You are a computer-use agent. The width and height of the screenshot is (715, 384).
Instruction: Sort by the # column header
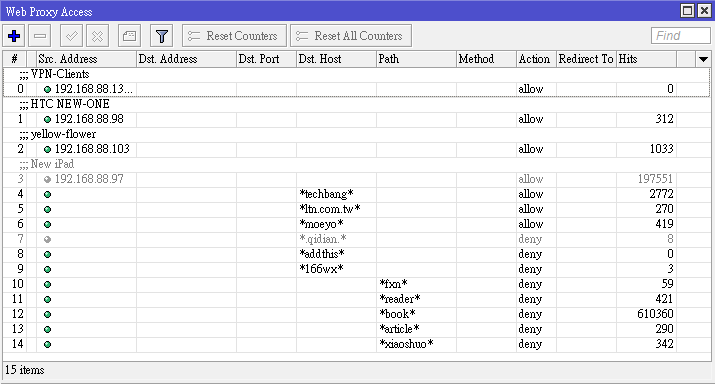(15, 59)
